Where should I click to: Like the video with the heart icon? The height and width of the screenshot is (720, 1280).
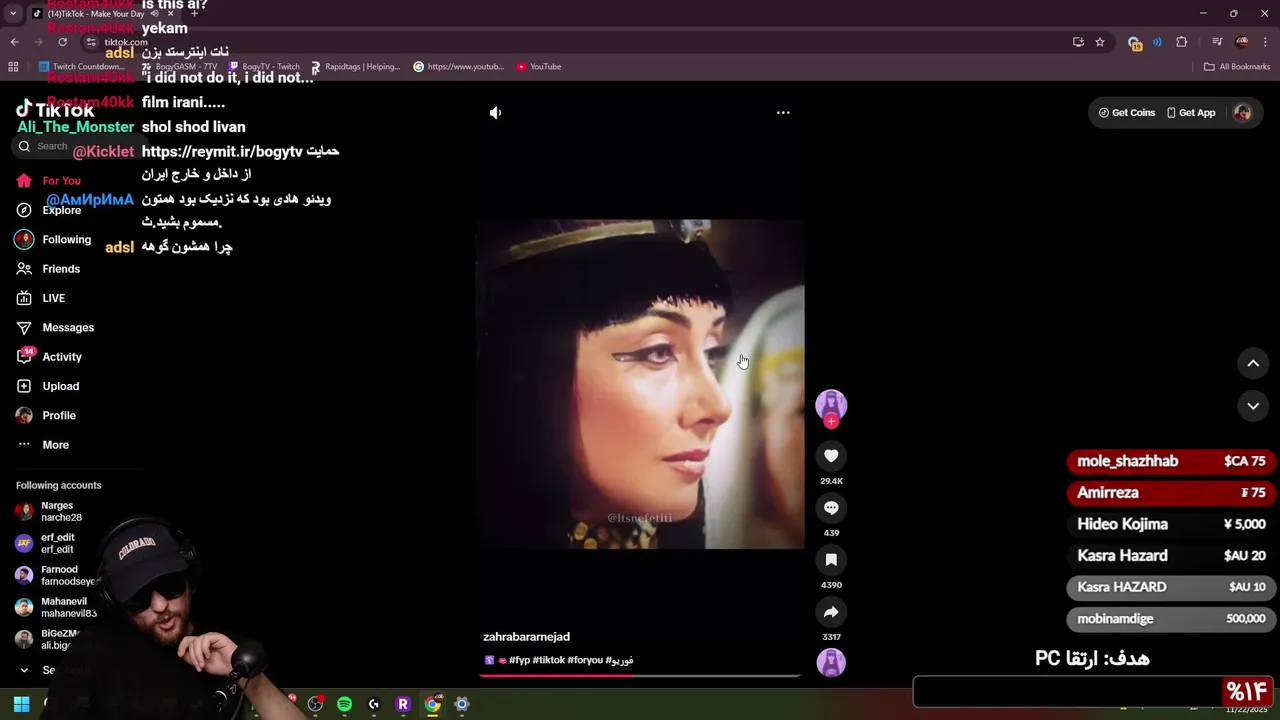pyautogui.click(x=831, y=456)
